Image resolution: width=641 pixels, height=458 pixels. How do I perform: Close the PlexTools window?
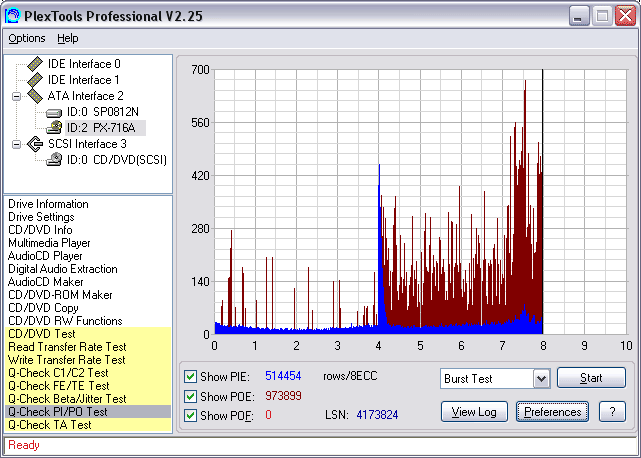625,16
